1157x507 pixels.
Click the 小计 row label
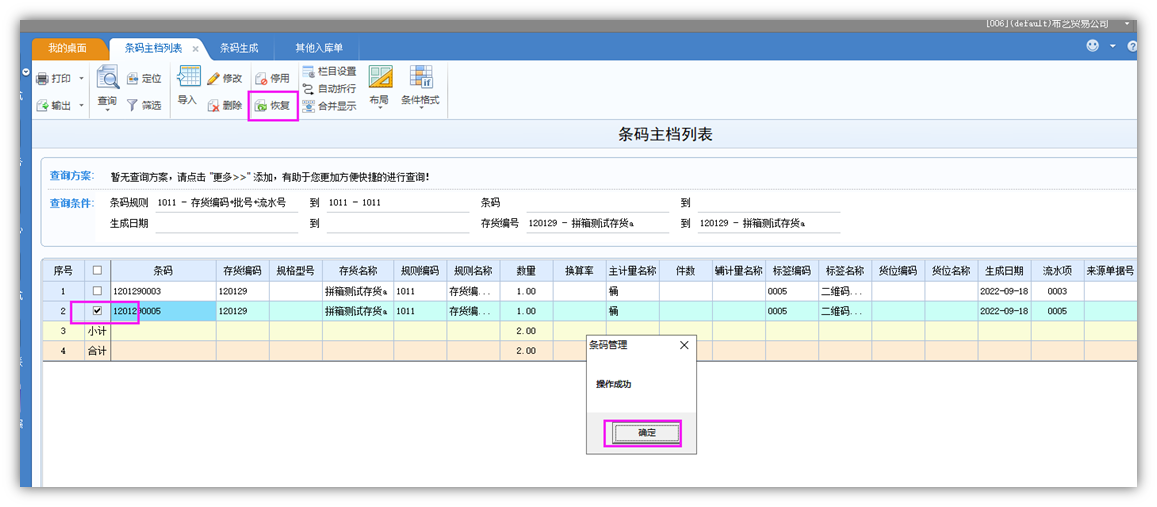click(x=97, y=331)
